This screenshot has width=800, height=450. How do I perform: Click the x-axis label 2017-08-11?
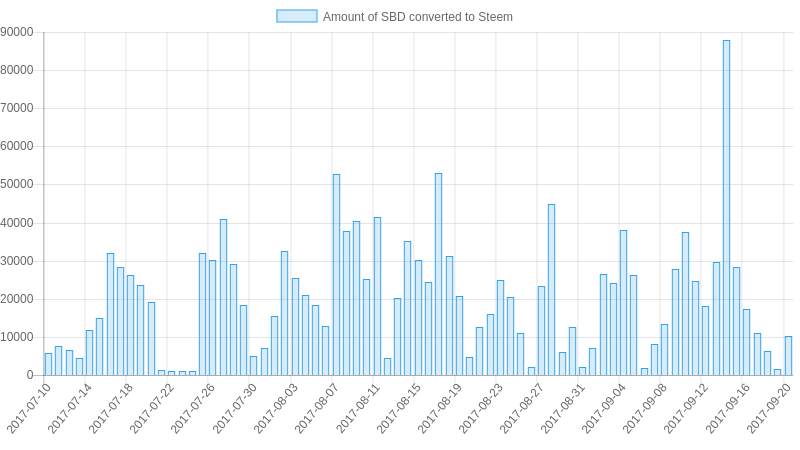pyautogui.click(x=358, y=409)
